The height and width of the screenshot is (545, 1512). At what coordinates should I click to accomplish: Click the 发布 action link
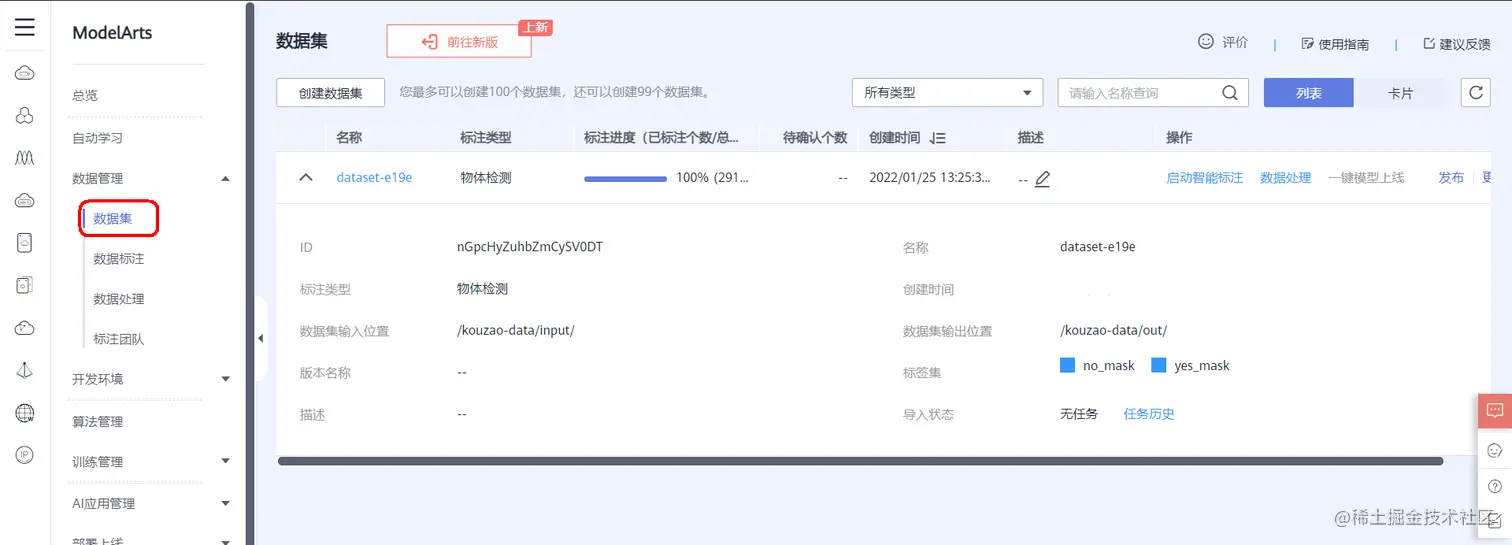(1451, 177)
